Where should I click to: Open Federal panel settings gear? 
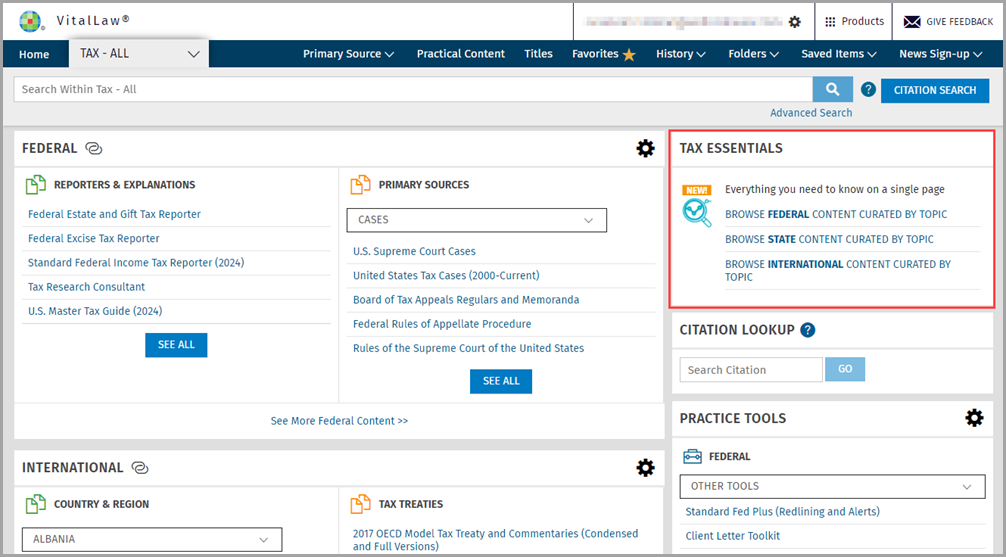coord(645,148)
